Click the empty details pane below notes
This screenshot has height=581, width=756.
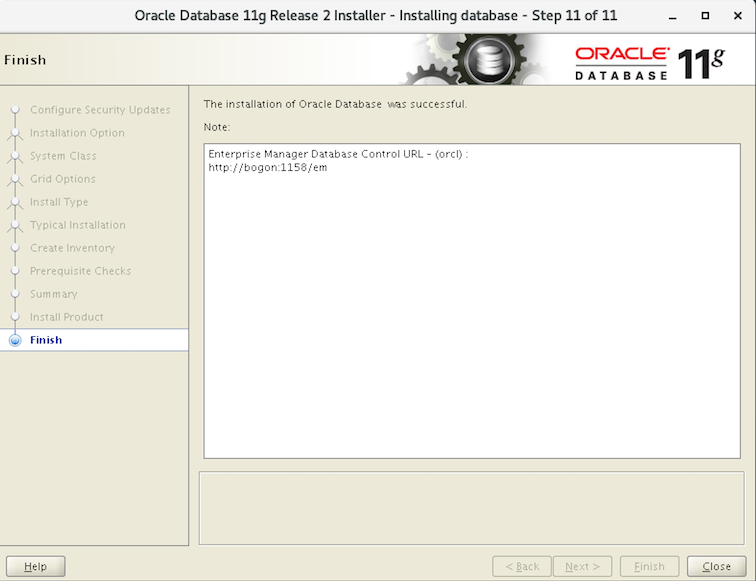point(472,508)
